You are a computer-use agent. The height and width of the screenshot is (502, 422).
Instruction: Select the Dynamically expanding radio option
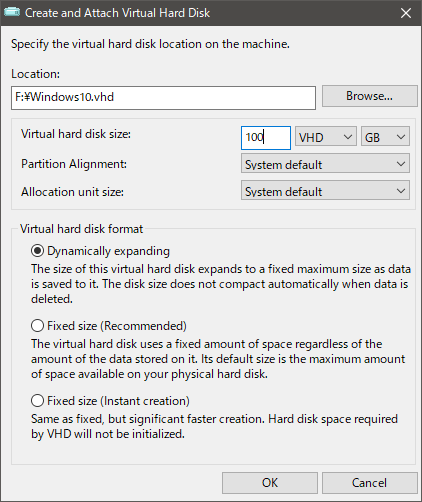tap(37, 251)
